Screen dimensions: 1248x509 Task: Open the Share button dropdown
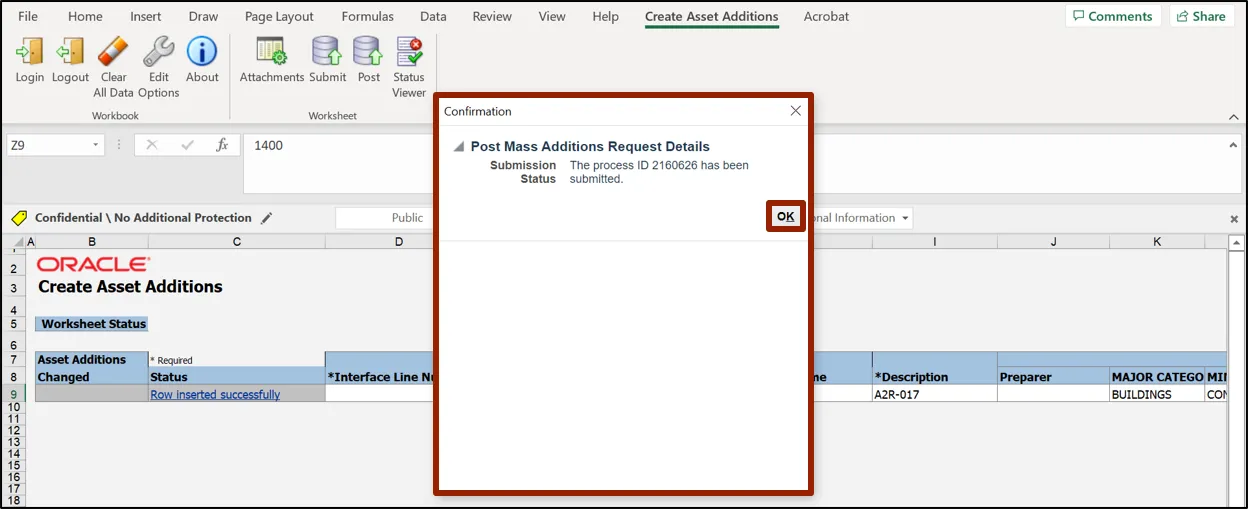click(1202, 16)
